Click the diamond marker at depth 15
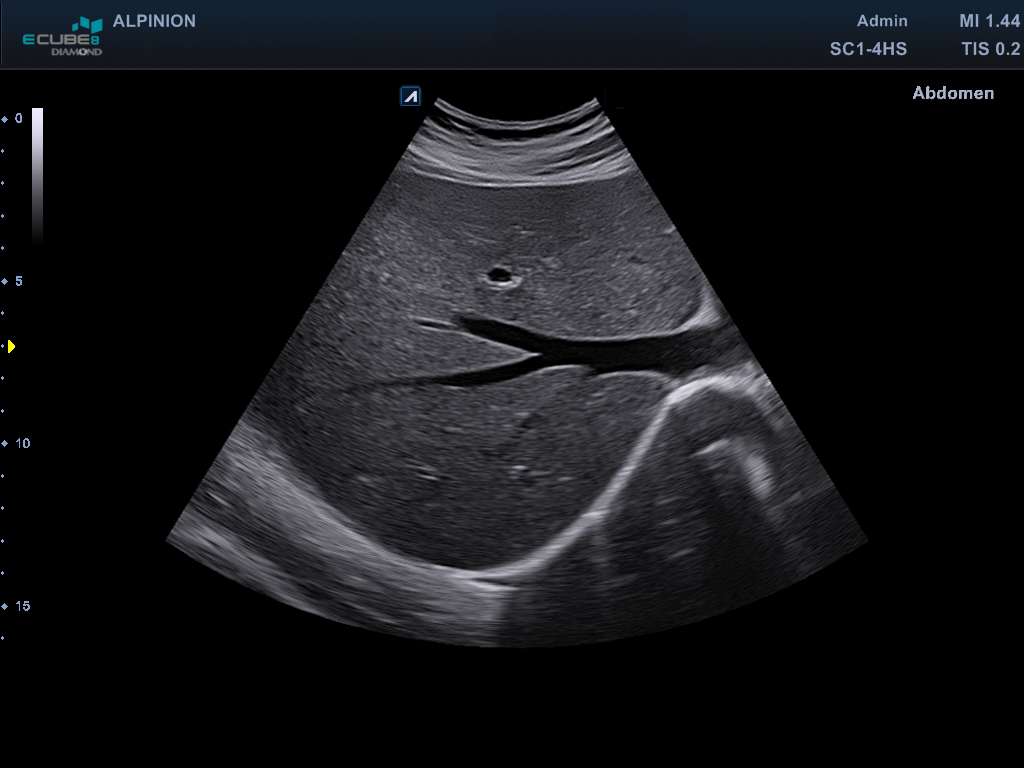The image size is (1024, 768). pyautogui.click(x=4, y=606)
